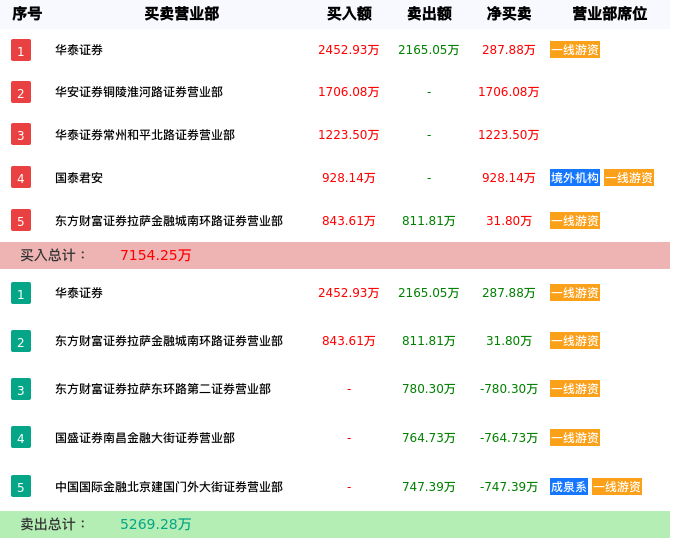
Task: Click sell amount 811.81万 in sell list
Action: pos(429,341)
